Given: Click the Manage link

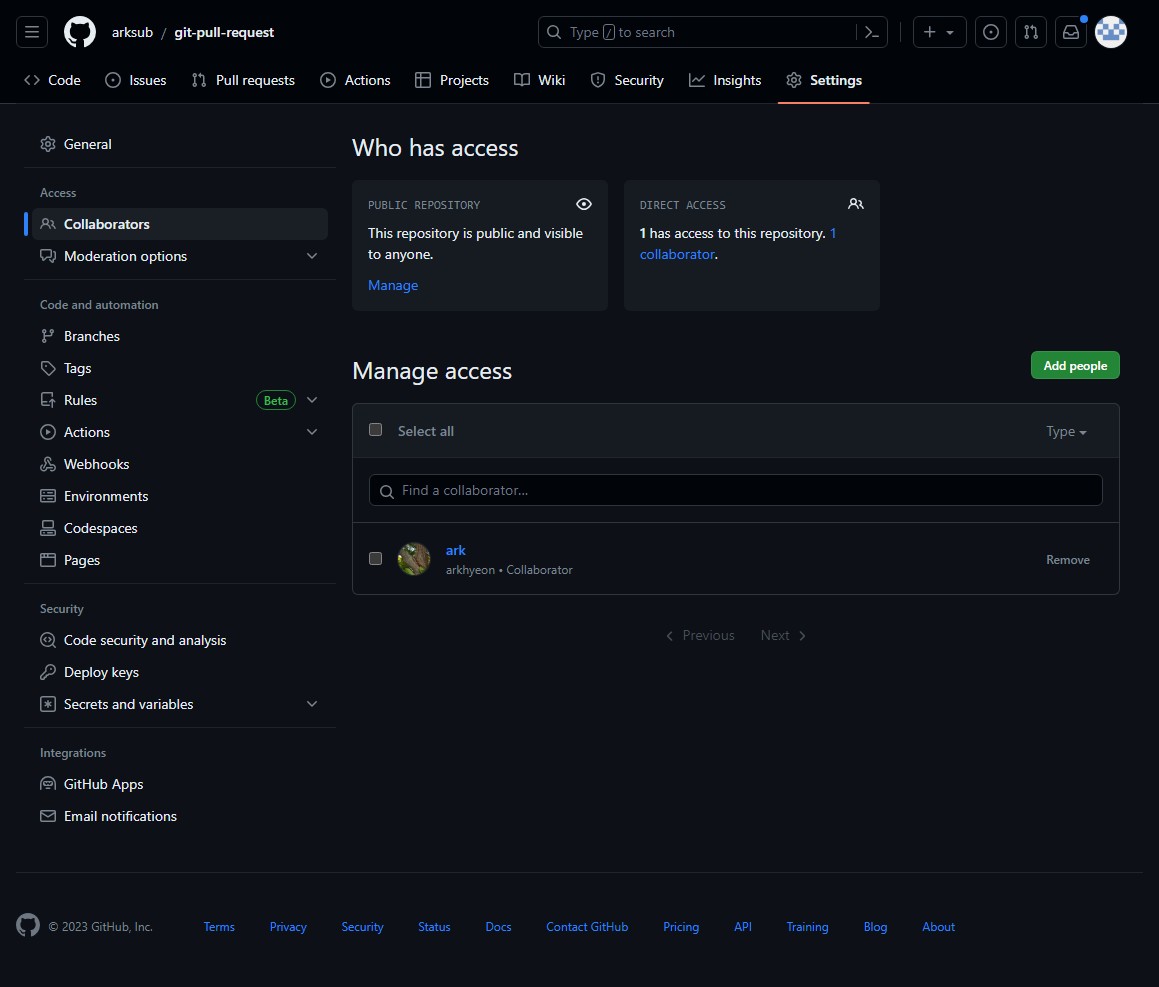Looking at the screenshot, I should click(393, 285).
